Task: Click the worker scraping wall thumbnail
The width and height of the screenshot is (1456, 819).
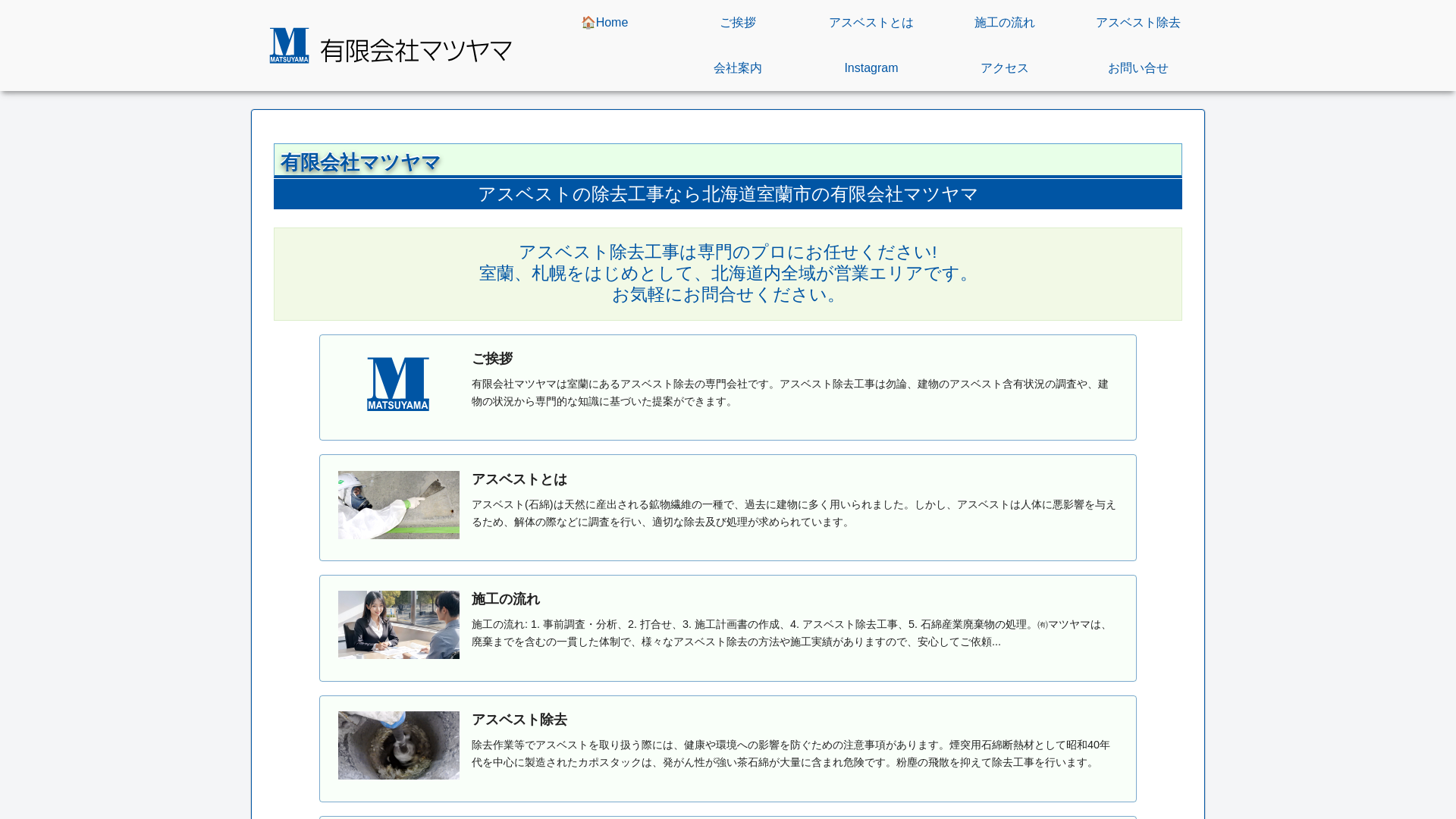Action: (399, 505)
